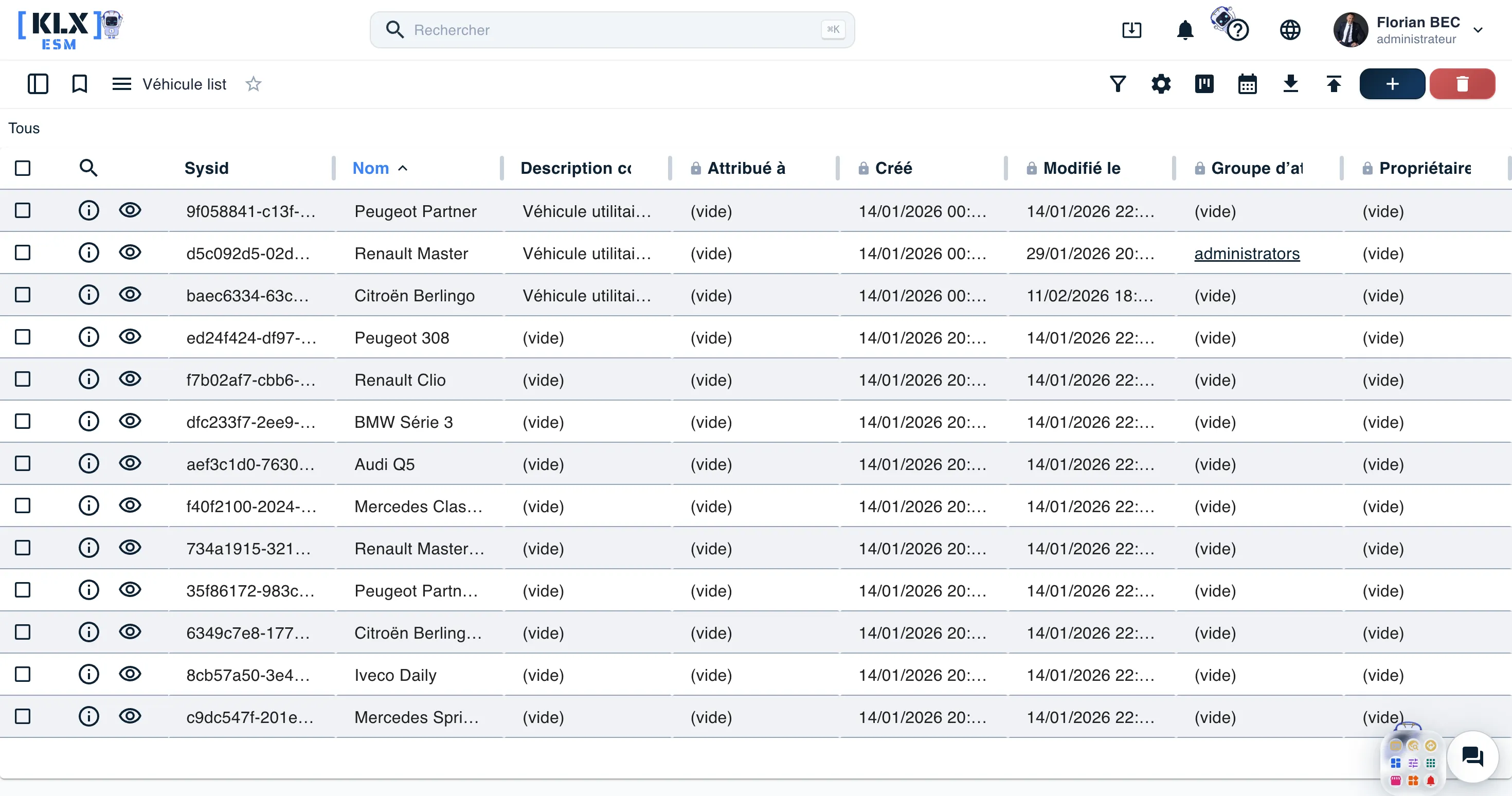Viewport: 1512px width, 796px height.
Task: Show info for Audi Q5
Action: tap(88, 463)
